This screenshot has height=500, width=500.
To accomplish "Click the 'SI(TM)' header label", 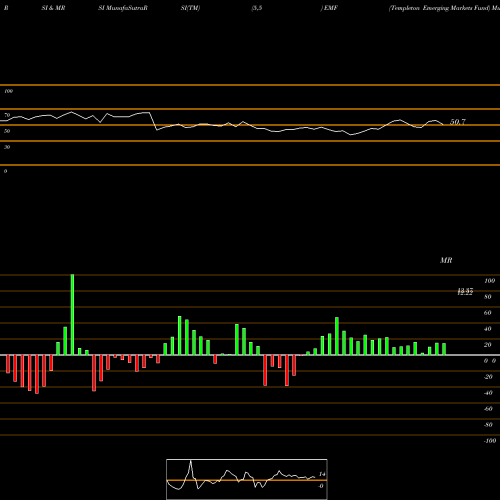I will [190, 8].
